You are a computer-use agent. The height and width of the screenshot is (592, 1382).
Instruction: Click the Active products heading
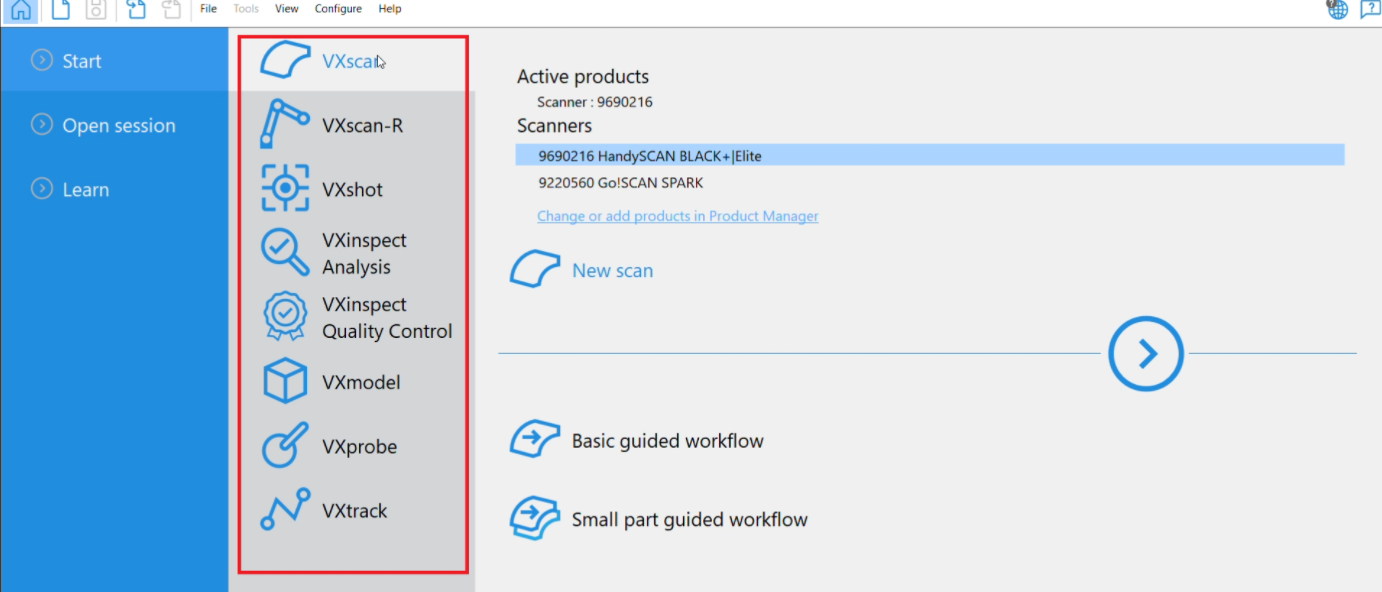coord(583,76)
